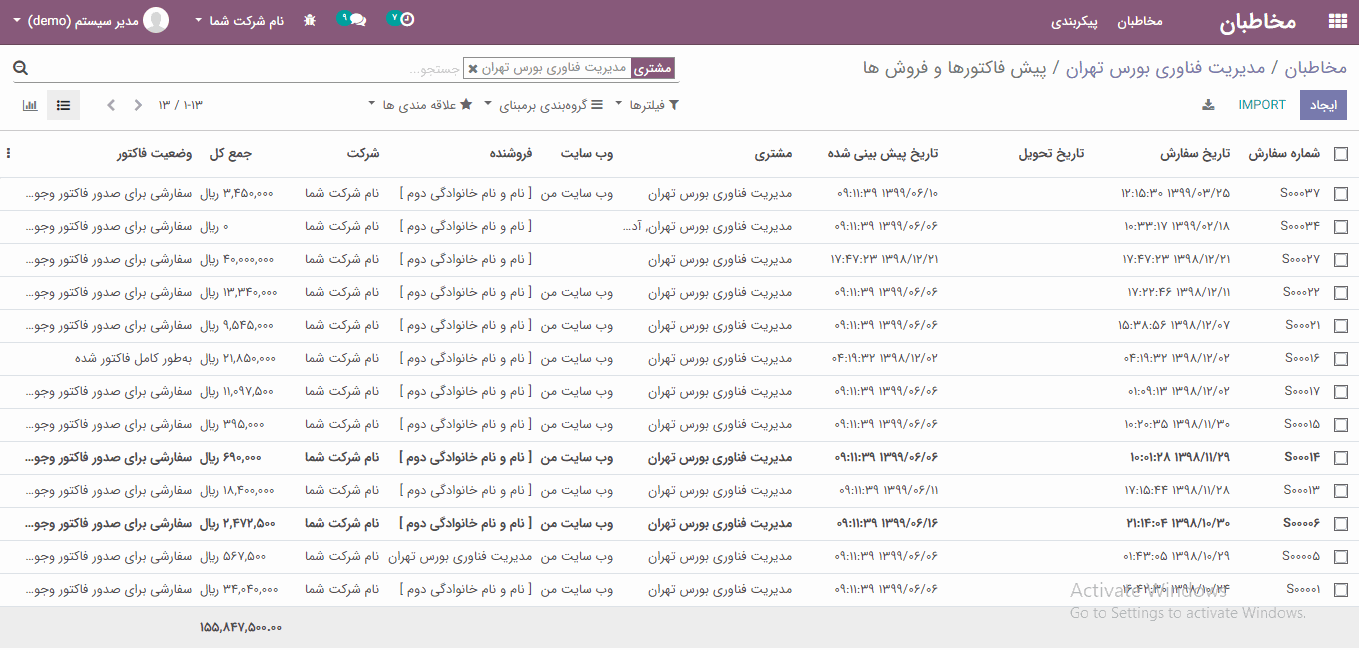The height and width of the screenshot is (650, 1359).
Task: Switch to the graph view icon
Action: [30, 105]
